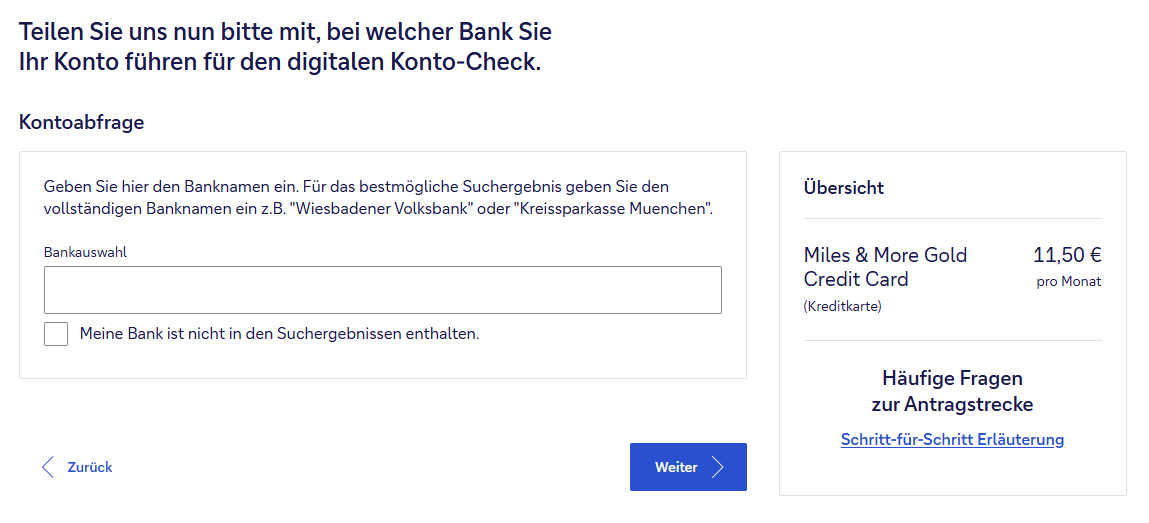The height and width of the screenshot is (523, 1149).
Task: Click the left chevron icon beside Zurück
Action: 47,467
